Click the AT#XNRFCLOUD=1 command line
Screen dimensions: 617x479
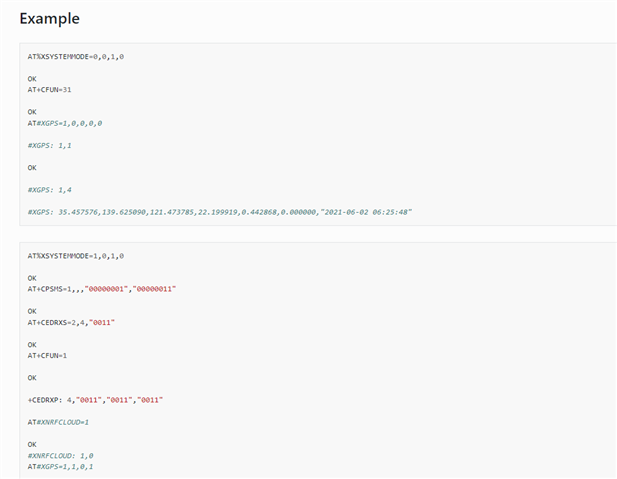[x=58, y=422]
